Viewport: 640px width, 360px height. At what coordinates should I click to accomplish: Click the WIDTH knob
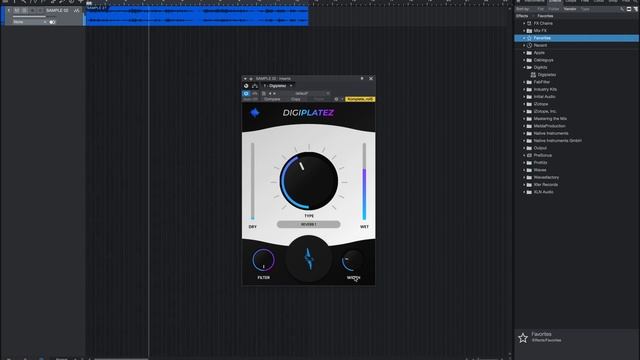353,260
